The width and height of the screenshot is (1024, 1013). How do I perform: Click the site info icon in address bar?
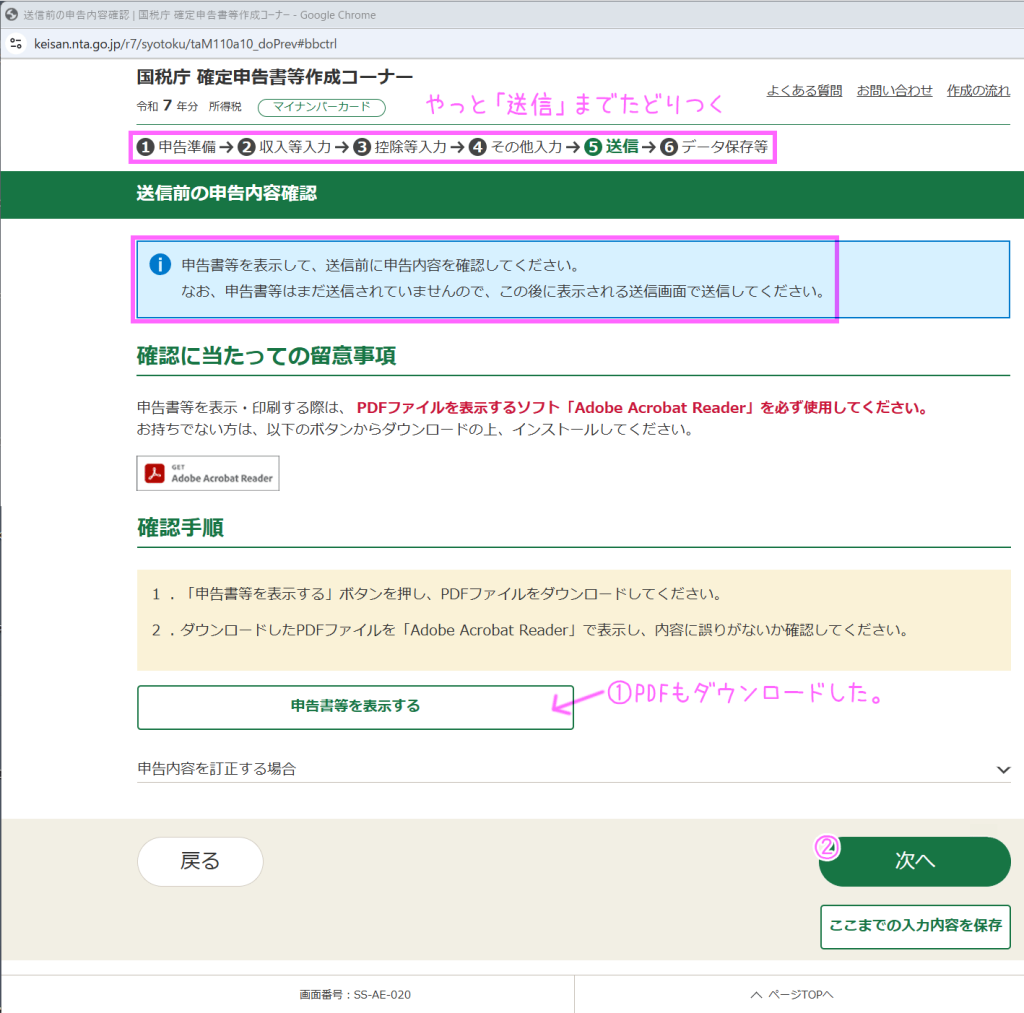coord(15,44)
